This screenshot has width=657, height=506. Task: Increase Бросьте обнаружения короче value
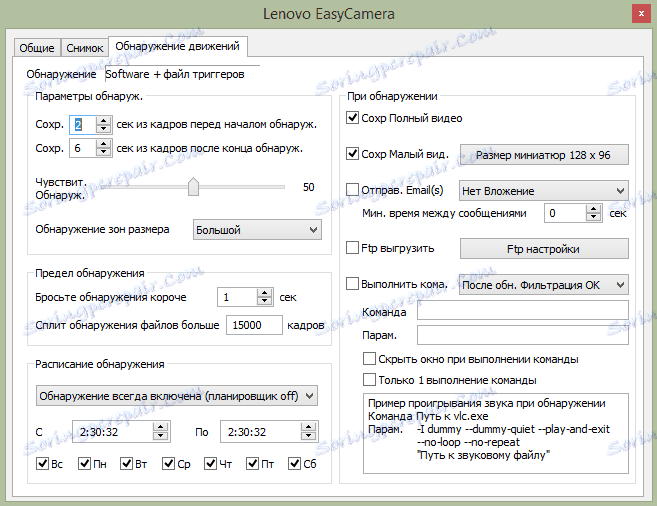point(264,293)
